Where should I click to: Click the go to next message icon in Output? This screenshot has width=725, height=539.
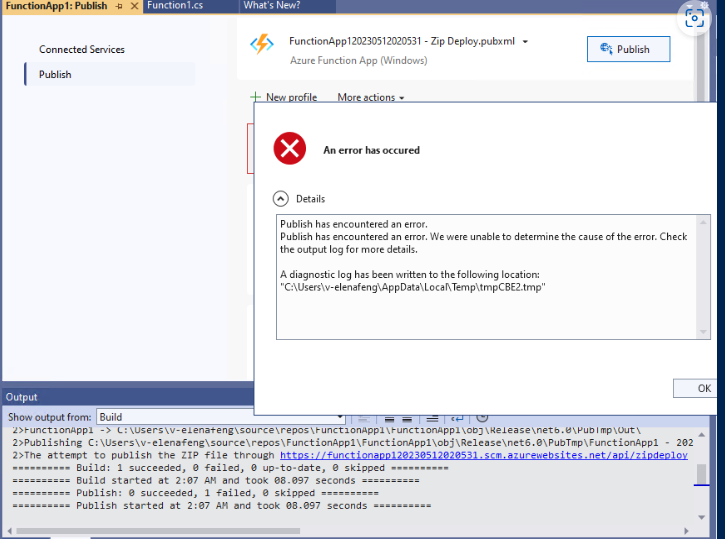coord(407,419)
